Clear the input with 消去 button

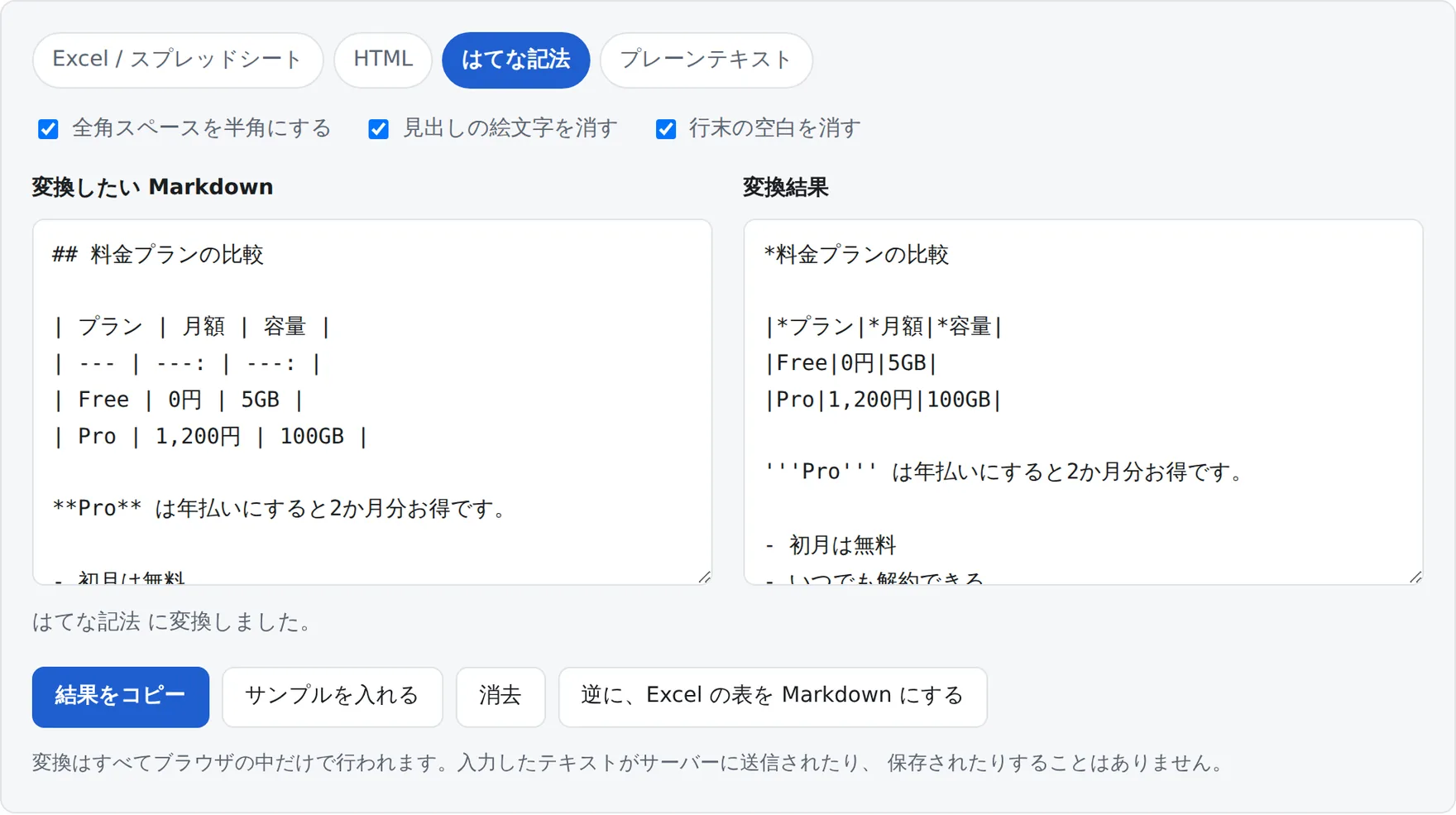coord(500,697)
